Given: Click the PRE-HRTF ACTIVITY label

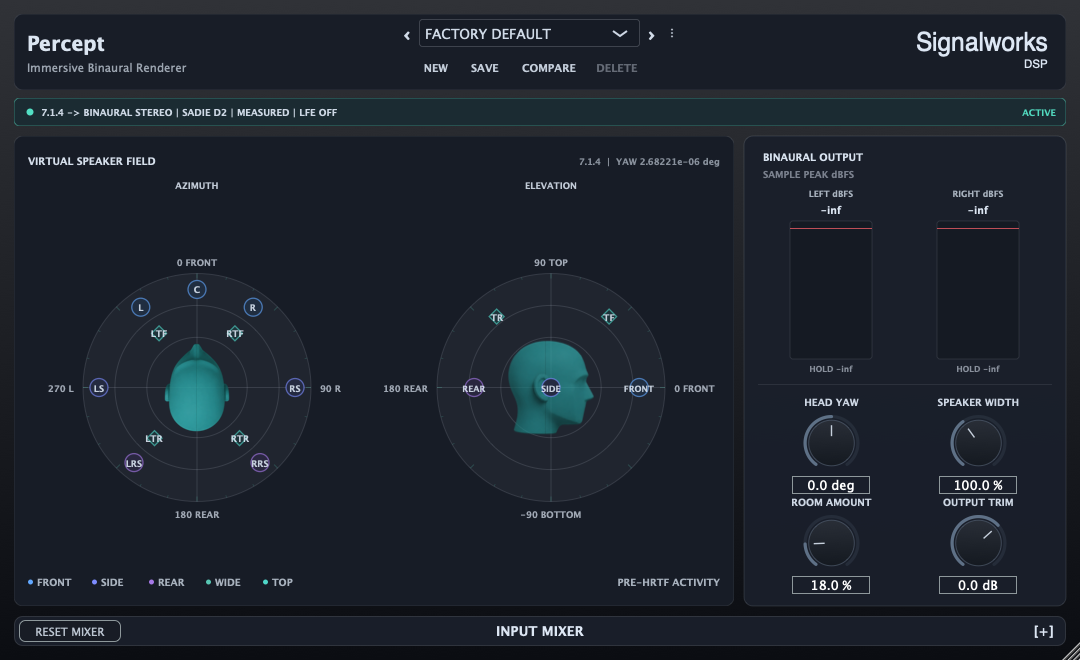Looking at the screenshot, I should coord(668,582).
